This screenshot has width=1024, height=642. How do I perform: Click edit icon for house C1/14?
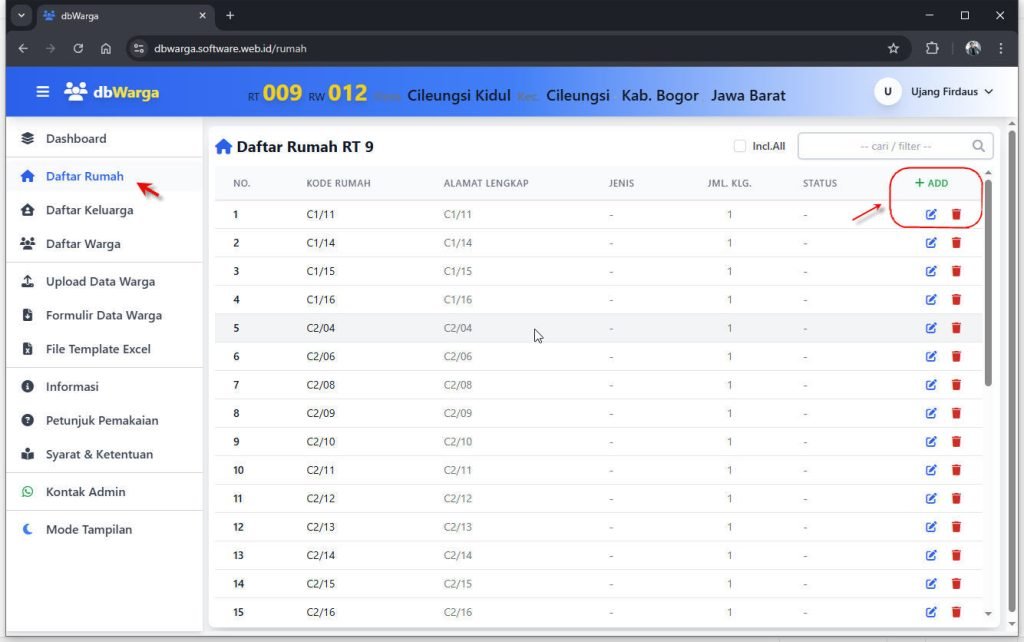pos(931,243)
